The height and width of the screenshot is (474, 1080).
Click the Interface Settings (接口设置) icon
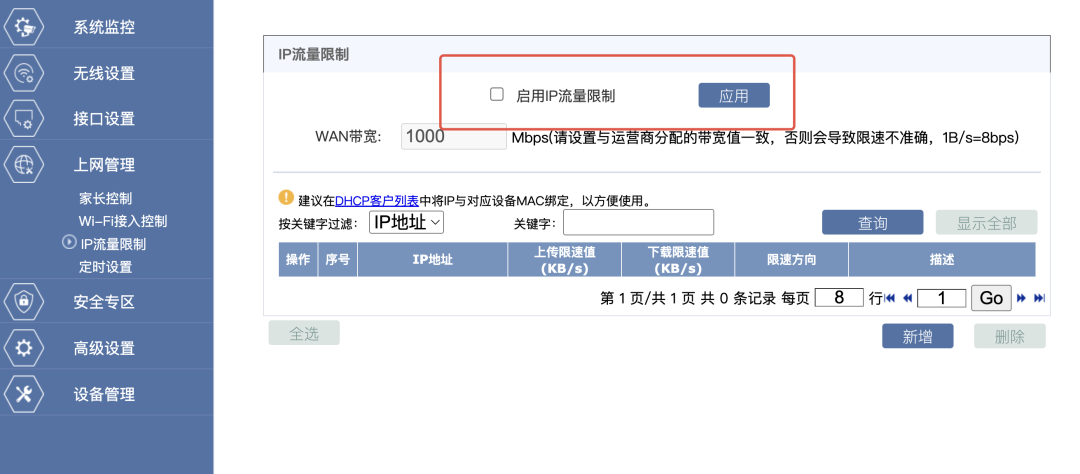pos(25,119)
